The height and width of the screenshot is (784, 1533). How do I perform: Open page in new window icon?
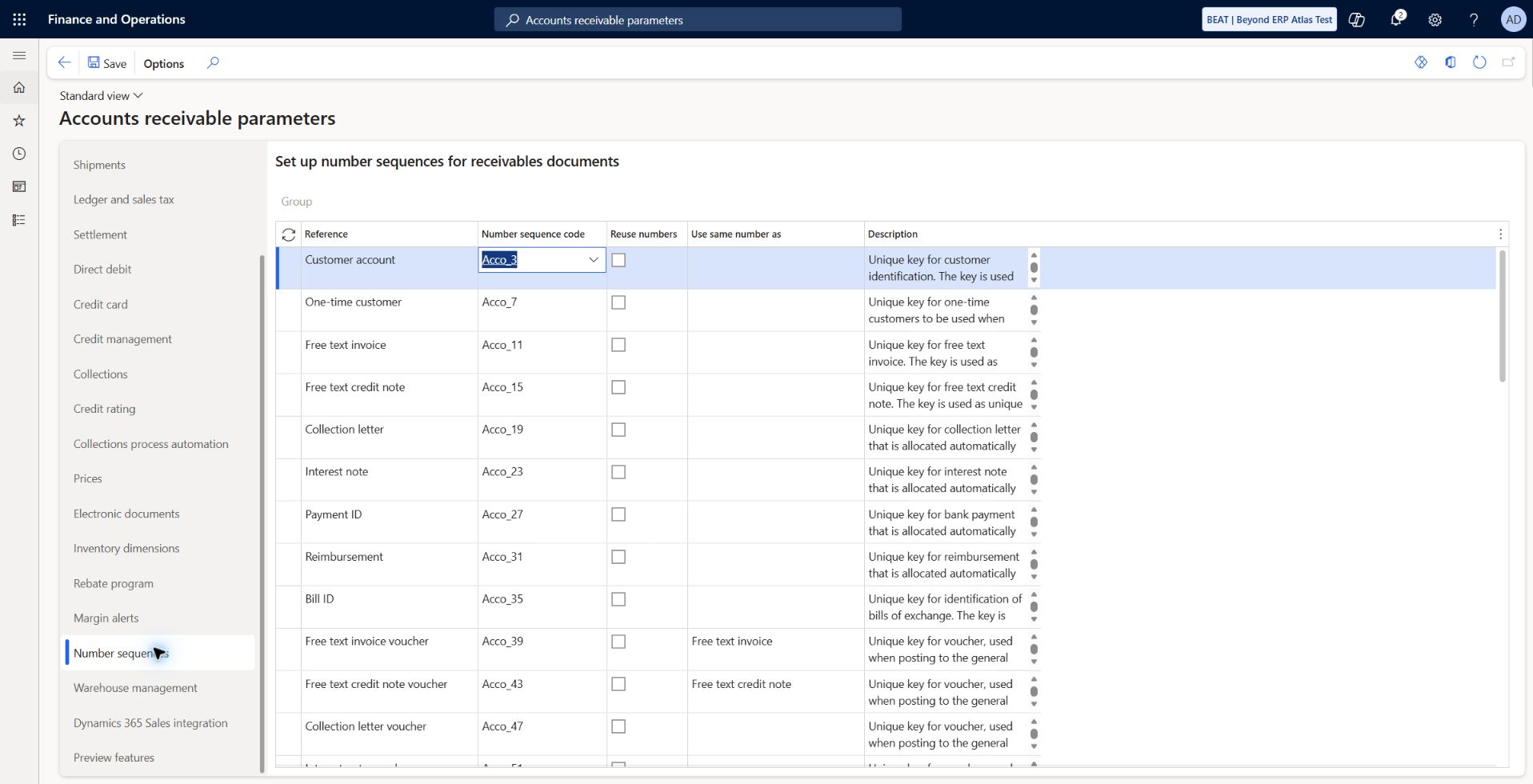click(1508, 62)
